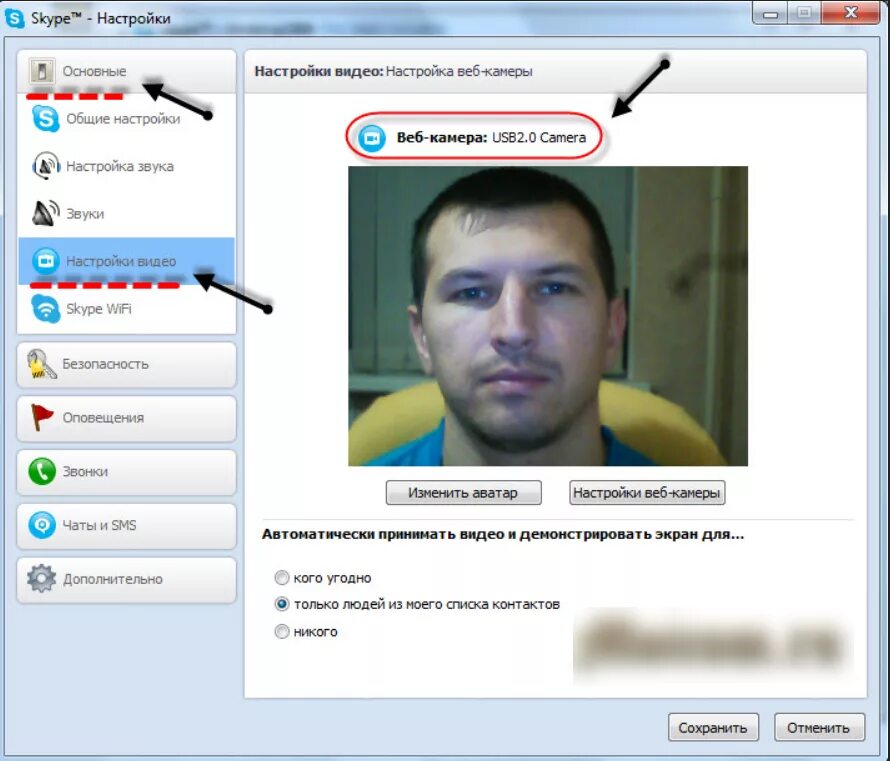Click the chat bubble icon of Чаты и SMS
890x761 pixels.
pyautogui.click(x=41, y=525)
